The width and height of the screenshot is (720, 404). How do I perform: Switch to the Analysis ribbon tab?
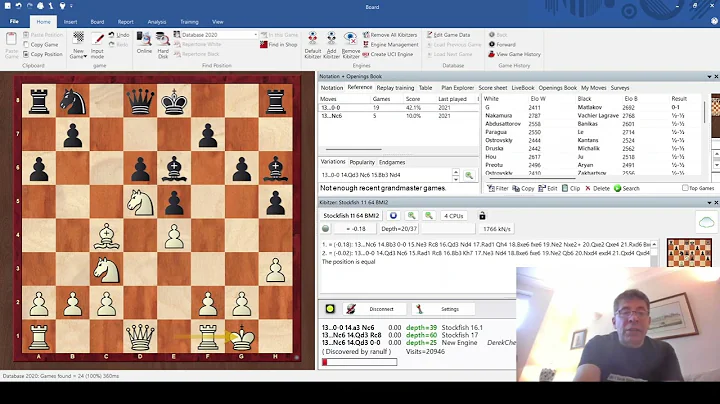pyautogui.click(x=157, y=22)
